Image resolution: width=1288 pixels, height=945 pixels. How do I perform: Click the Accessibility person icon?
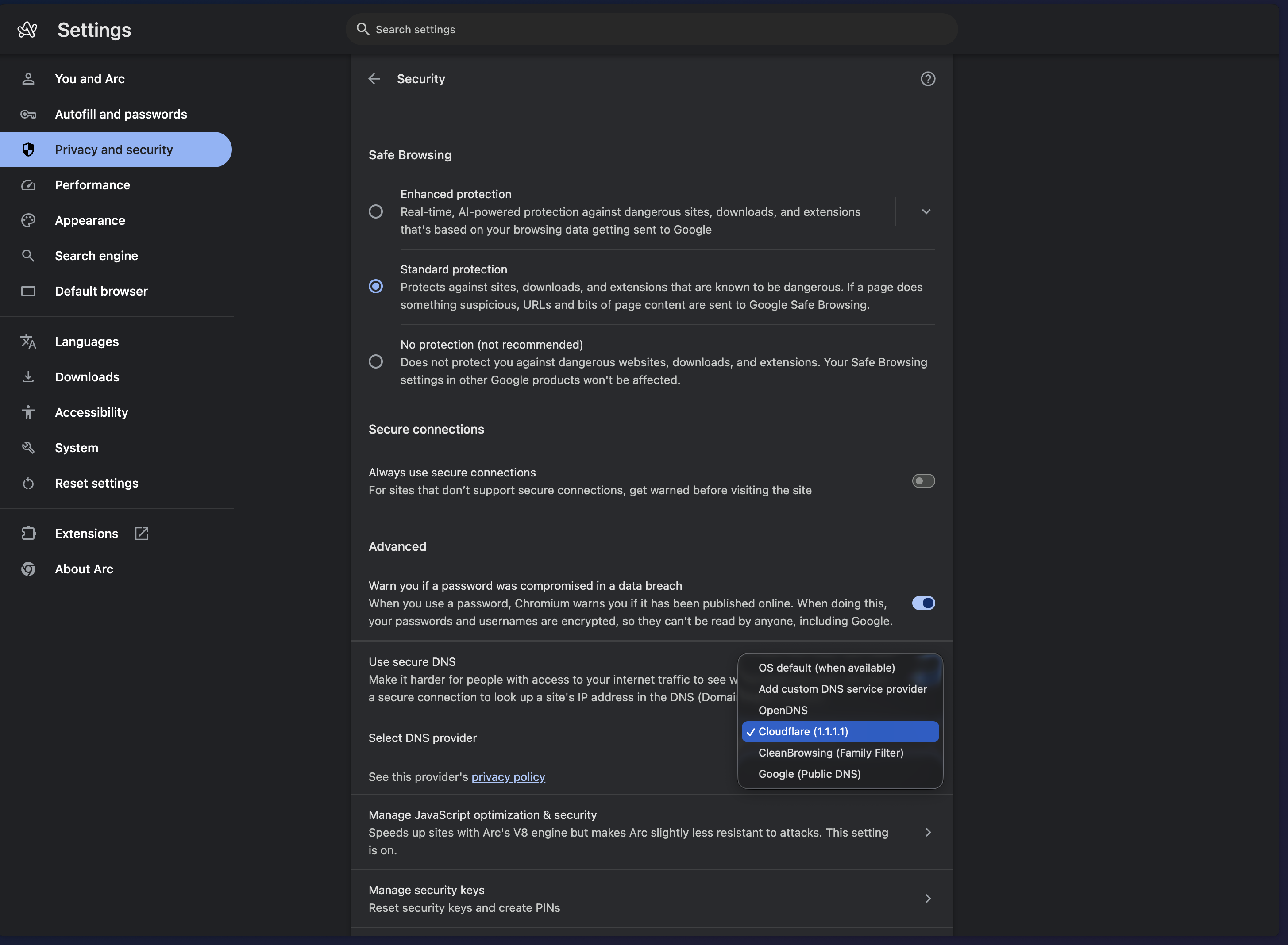pyautogui.click(x=28, y=412)
